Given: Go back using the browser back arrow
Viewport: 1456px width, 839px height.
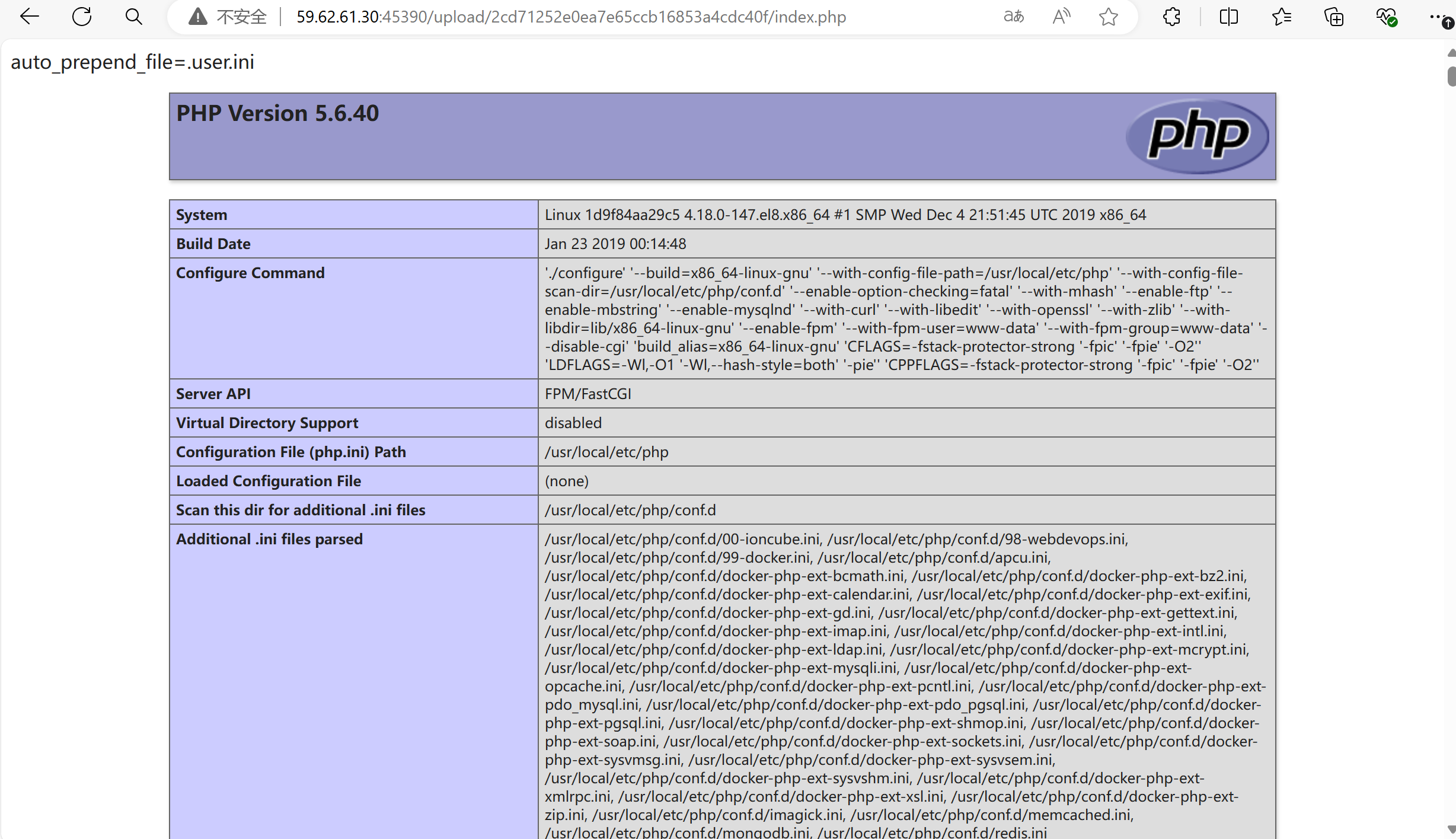Looking at the screenshot, I should (x=29, y=17).
